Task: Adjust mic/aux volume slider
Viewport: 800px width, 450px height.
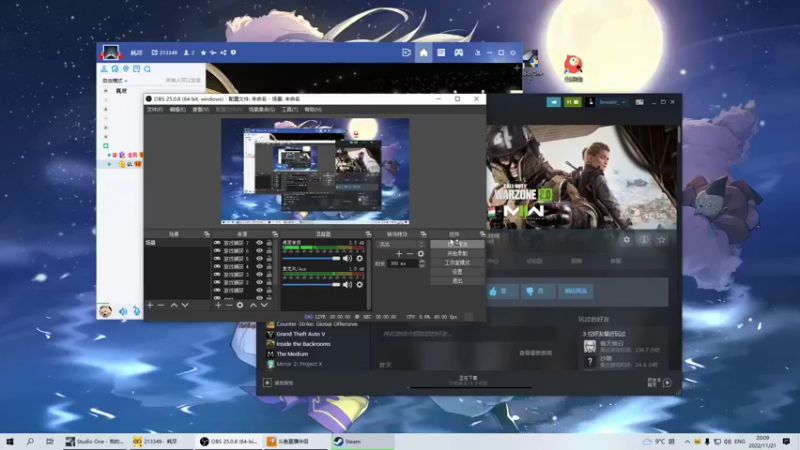Action: click(x=312, y=284)
